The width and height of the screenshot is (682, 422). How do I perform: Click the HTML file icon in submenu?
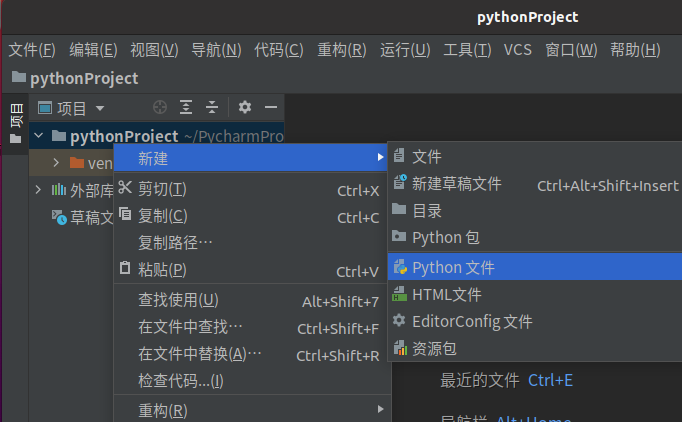click(399, 294)
